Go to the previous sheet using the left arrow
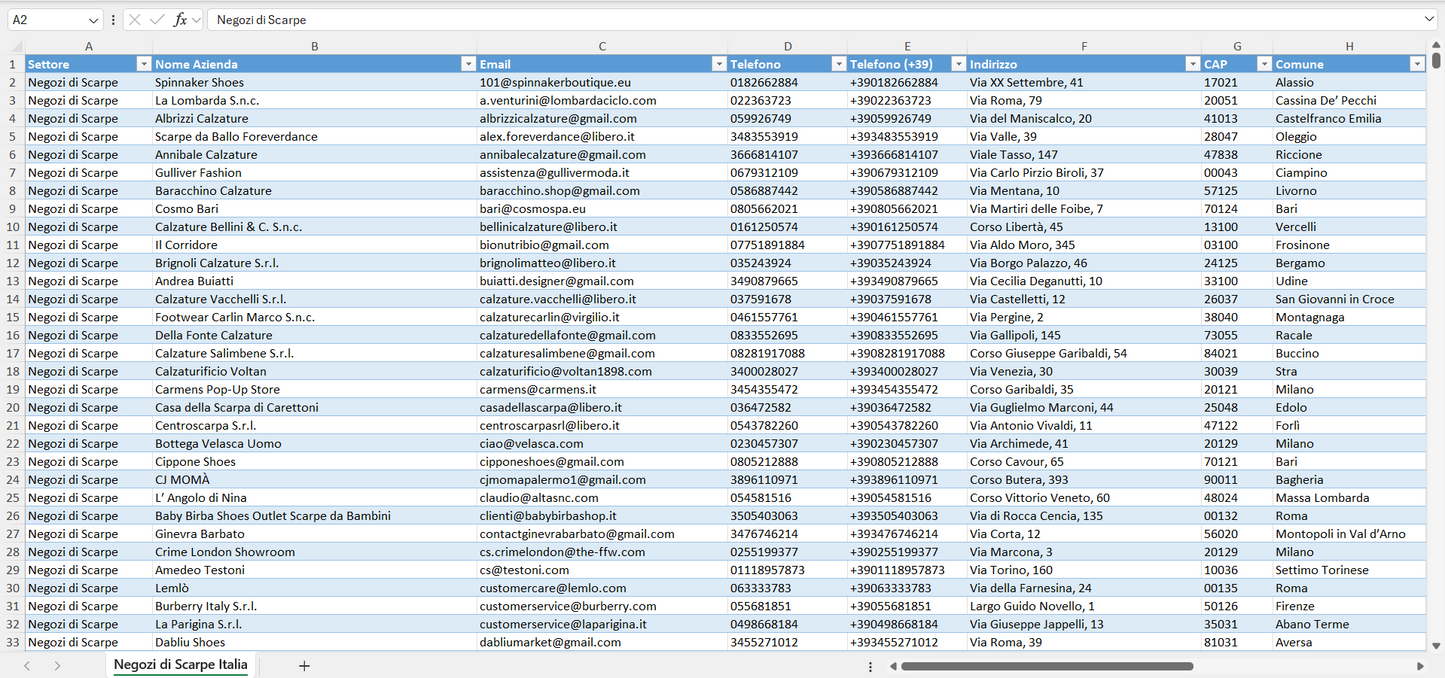The width and height of the screenshot is (1445, 678). click(27, 666)
